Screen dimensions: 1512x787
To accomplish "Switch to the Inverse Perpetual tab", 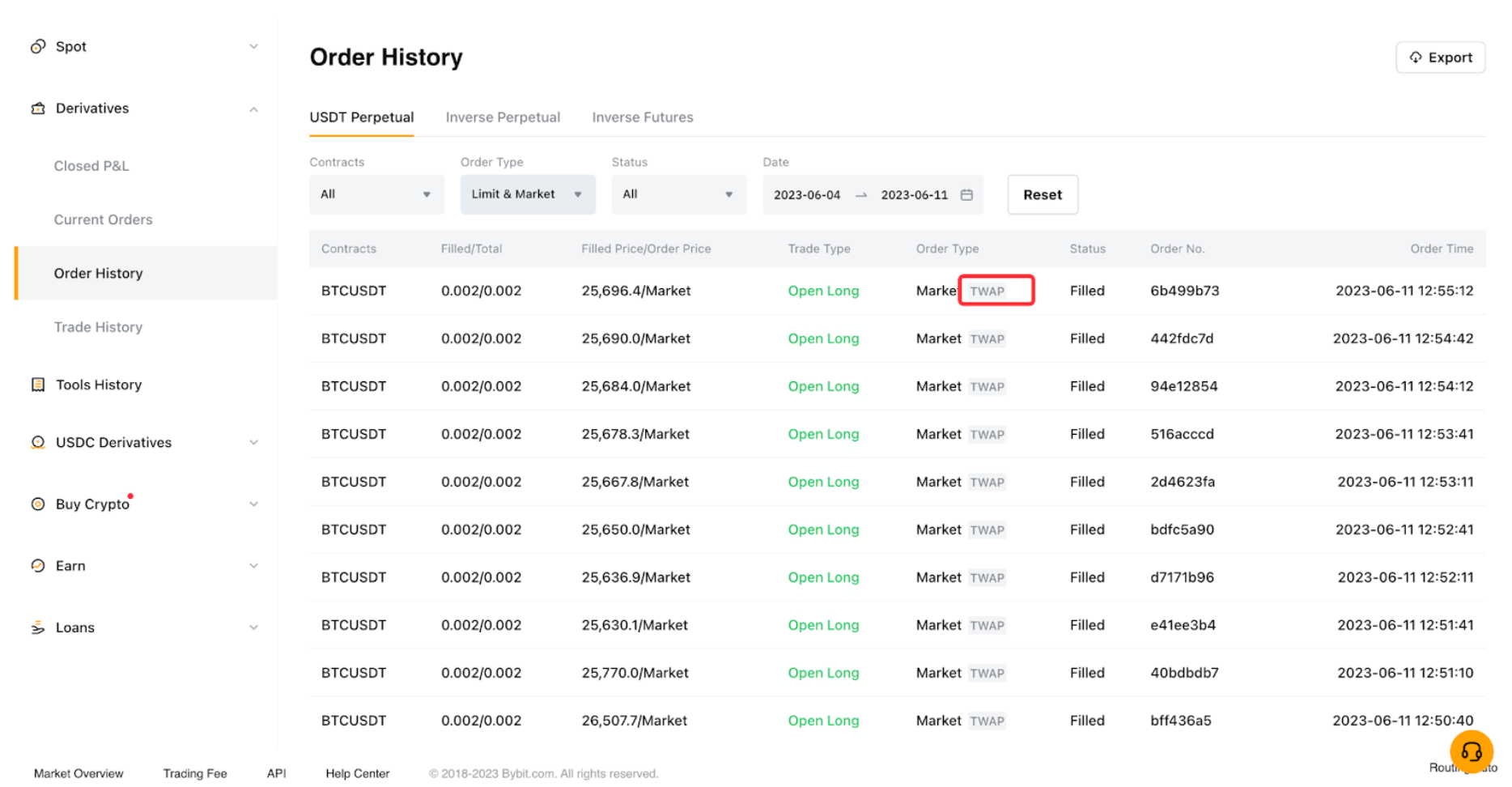I will 503,117.
